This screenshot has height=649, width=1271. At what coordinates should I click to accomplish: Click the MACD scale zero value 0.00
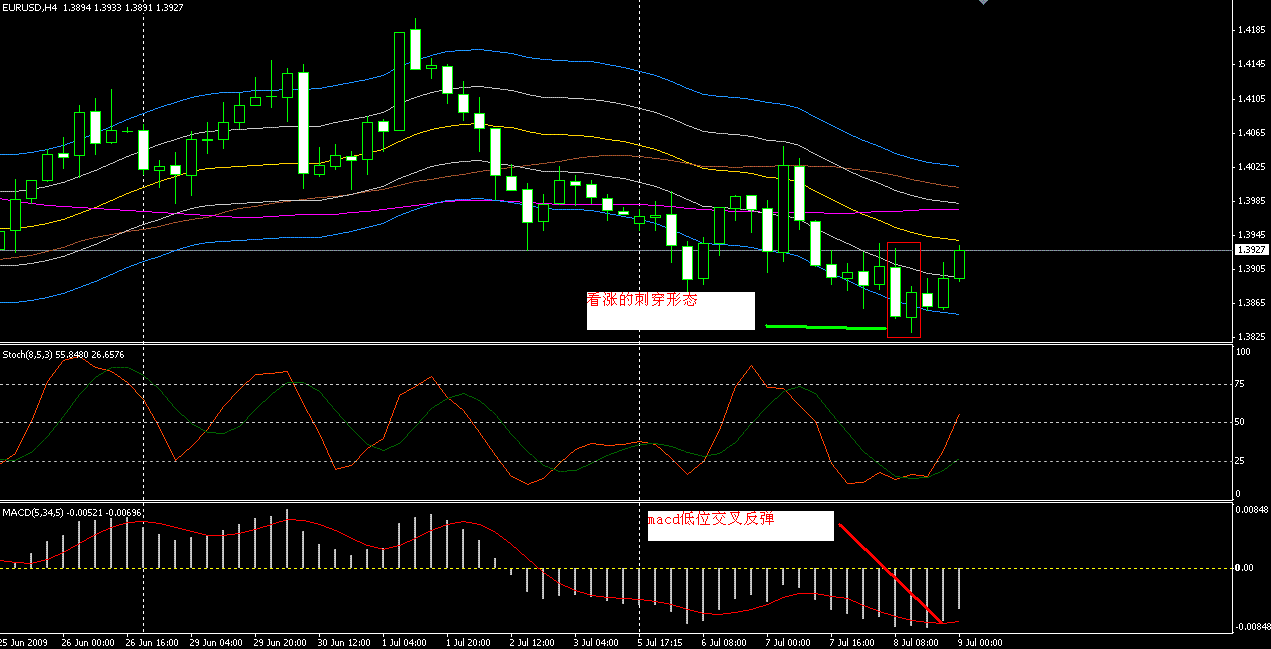(x=1246, y=568)
